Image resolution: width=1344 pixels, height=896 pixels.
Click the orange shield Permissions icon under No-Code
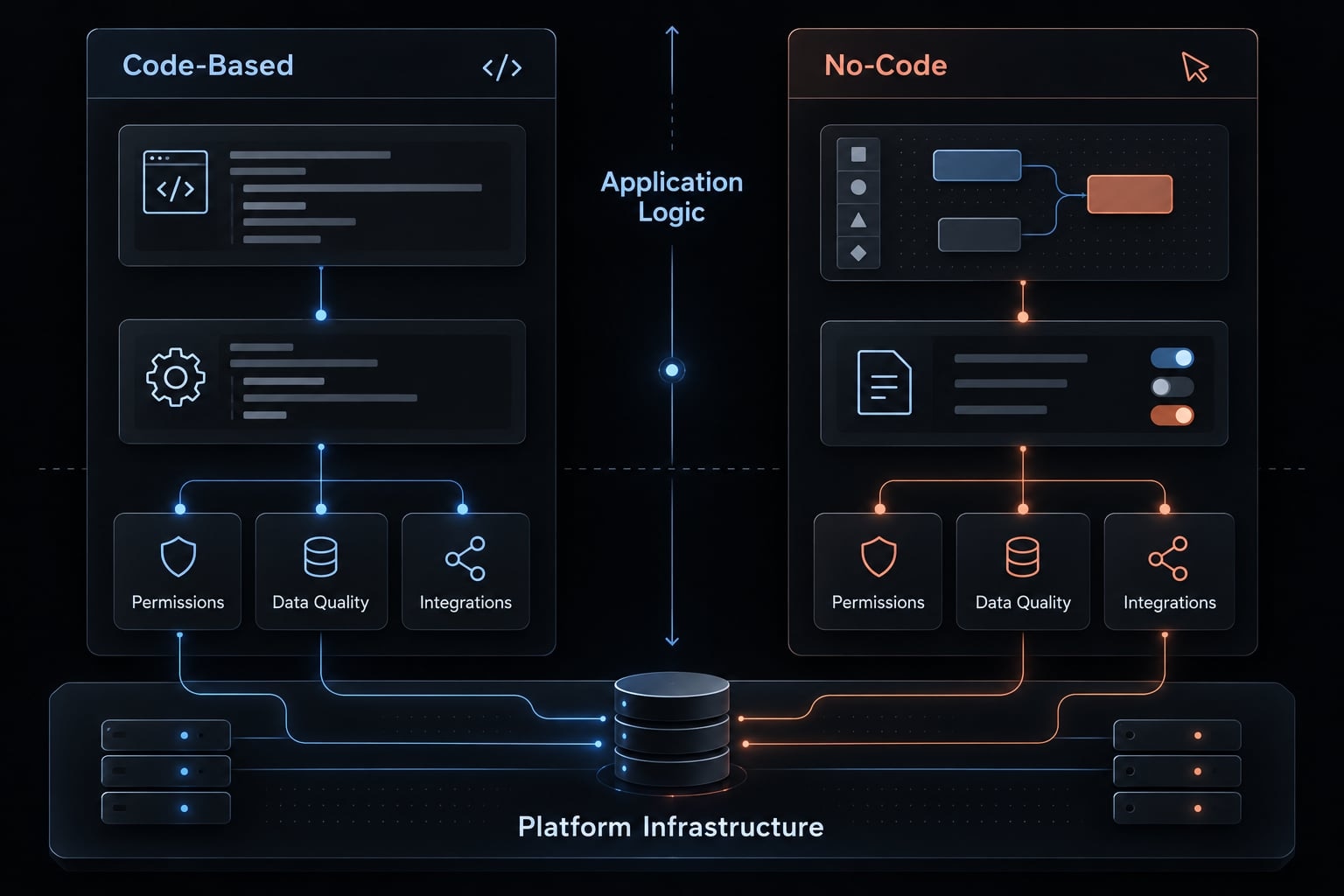(878, 556)
